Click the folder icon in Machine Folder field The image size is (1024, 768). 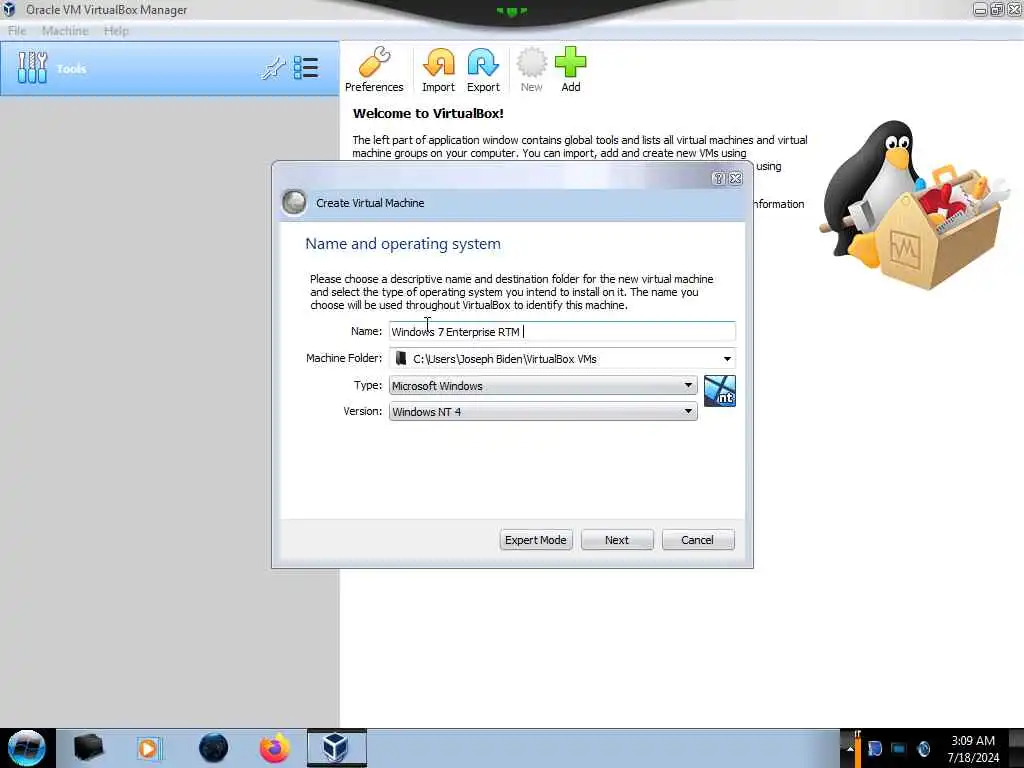click(x=401, y=359)
